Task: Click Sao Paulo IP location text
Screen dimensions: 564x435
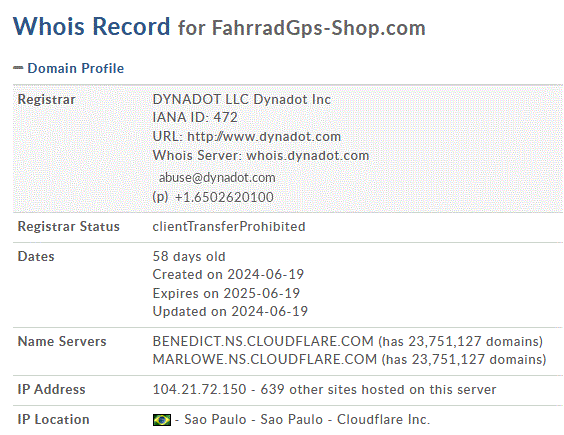Action: click(215, 420)
